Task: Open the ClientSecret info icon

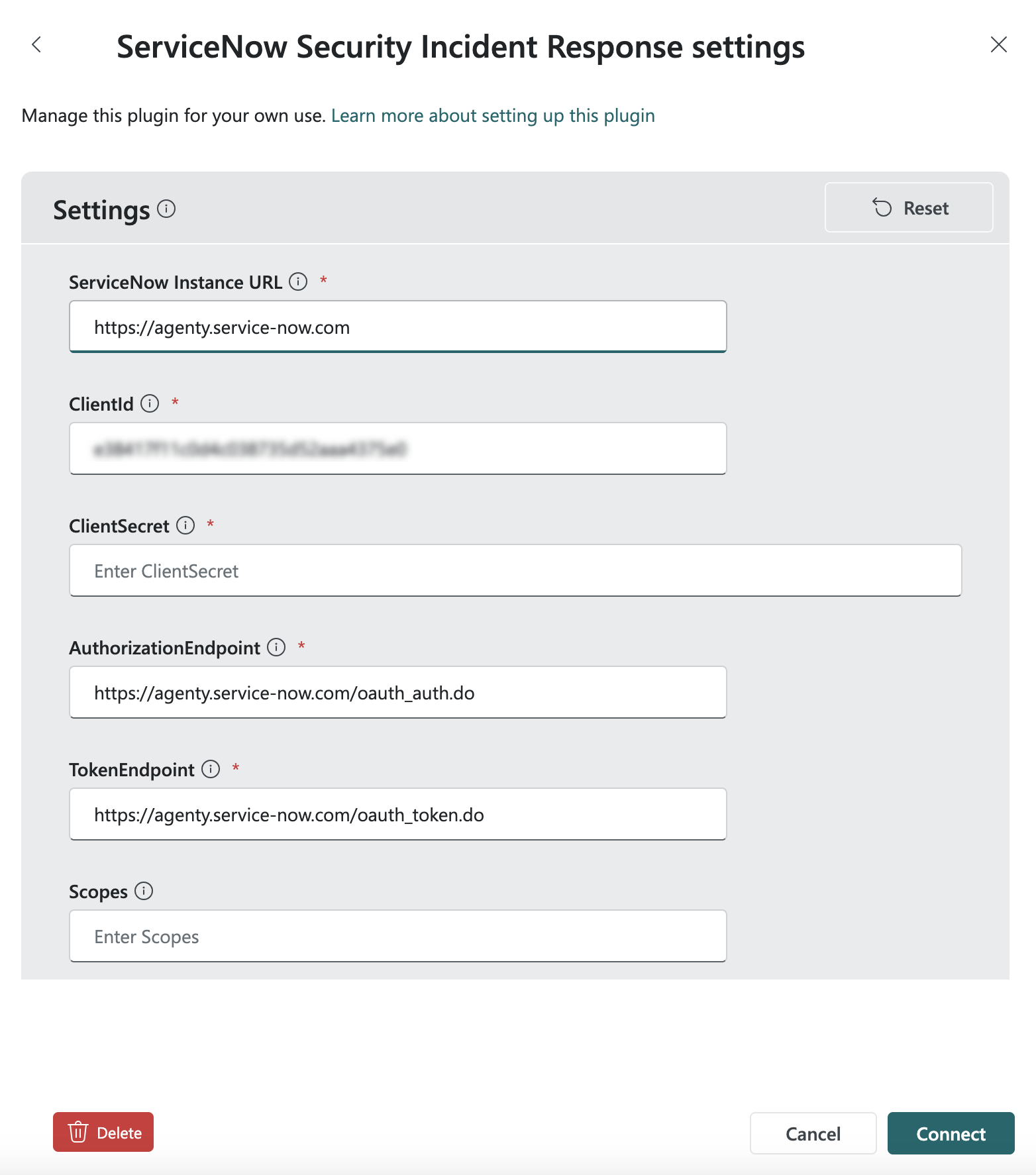Action: 186,525
